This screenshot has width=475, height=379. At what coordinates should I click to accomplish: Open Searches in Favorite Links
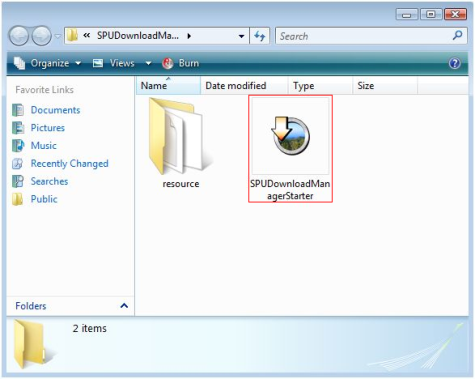click(x=49, y=181)
